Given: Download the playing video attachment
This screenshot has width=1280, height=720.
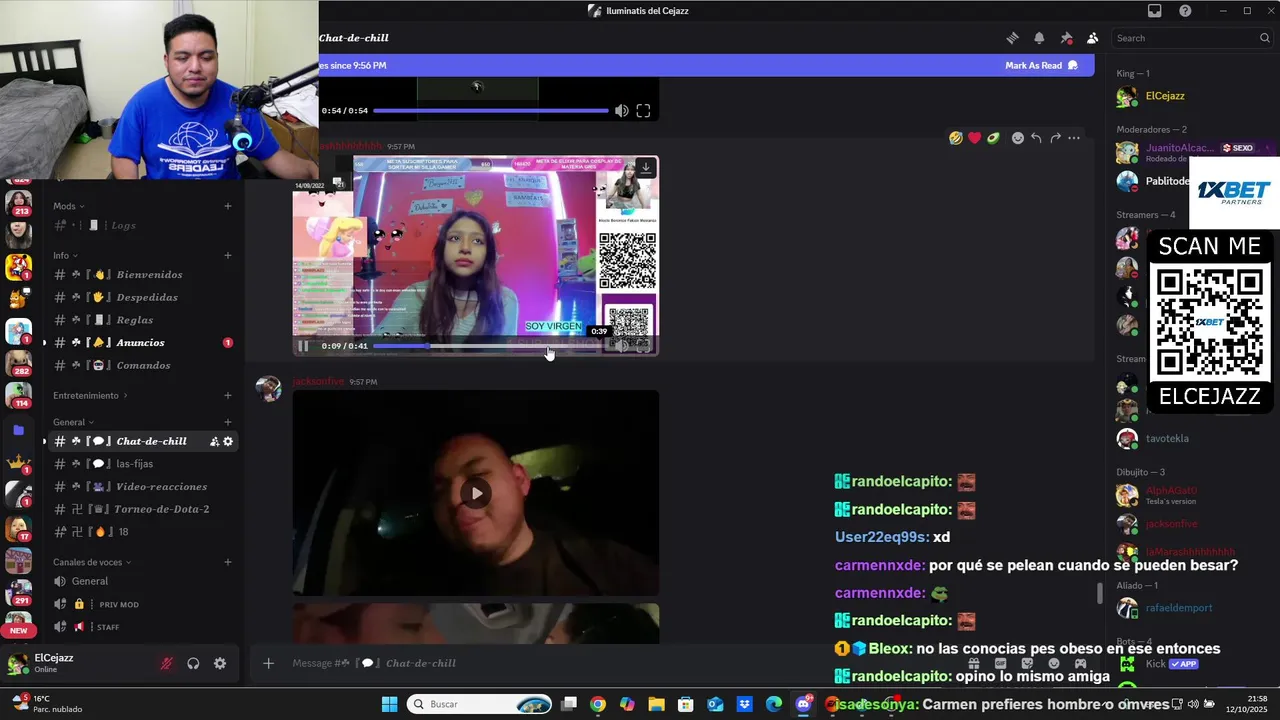Looking at the screenshot, I should click(x=646, y=167).
